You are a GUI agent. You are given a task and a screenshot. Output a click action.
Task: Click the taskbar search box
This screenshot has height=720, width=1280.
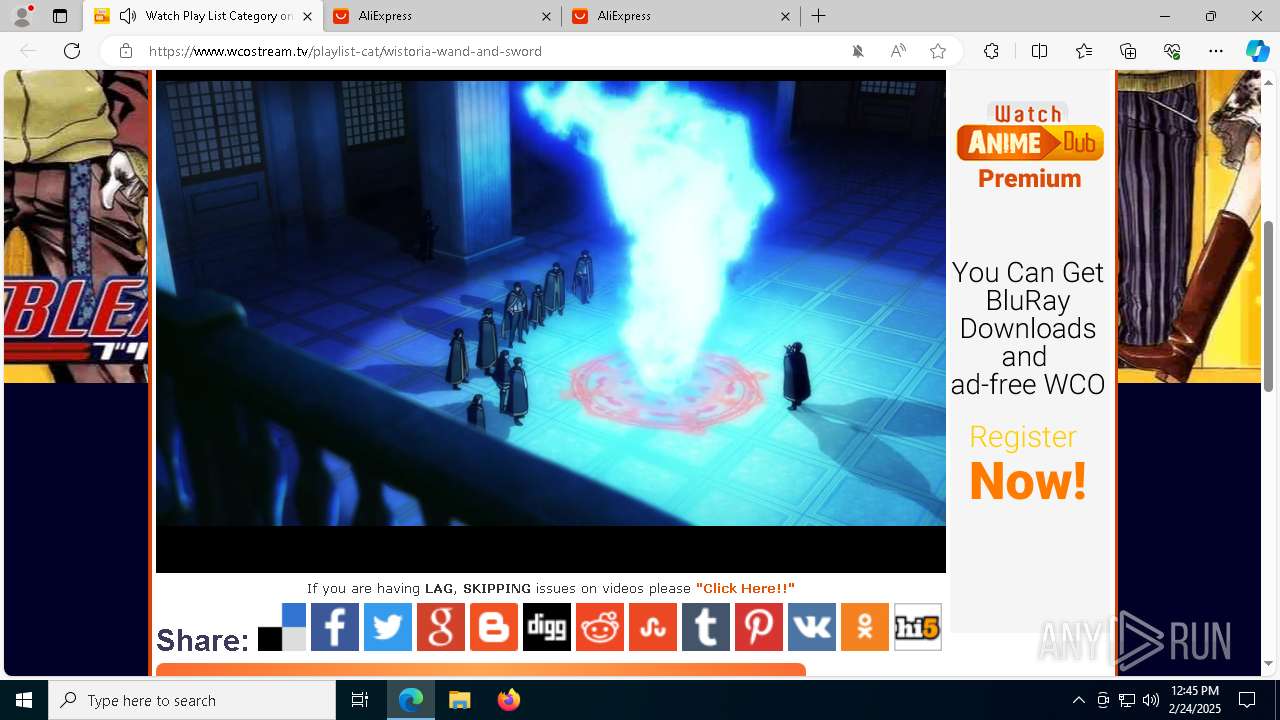pyautogui.click(x=192, y=700)
